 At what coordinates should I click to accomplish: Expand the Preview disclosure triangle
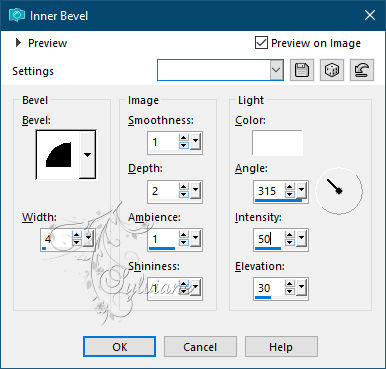point(18,43)
